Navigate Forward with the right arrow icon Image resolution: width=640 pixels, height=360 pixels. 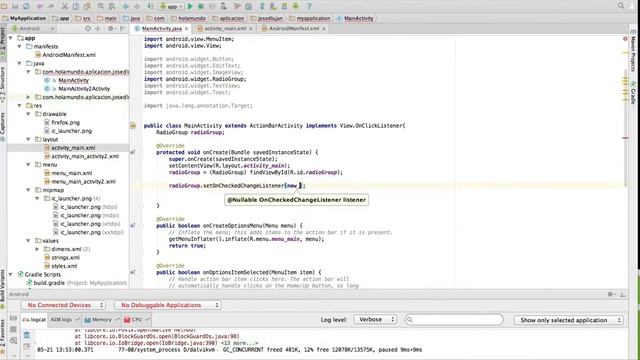click(137, 6)
